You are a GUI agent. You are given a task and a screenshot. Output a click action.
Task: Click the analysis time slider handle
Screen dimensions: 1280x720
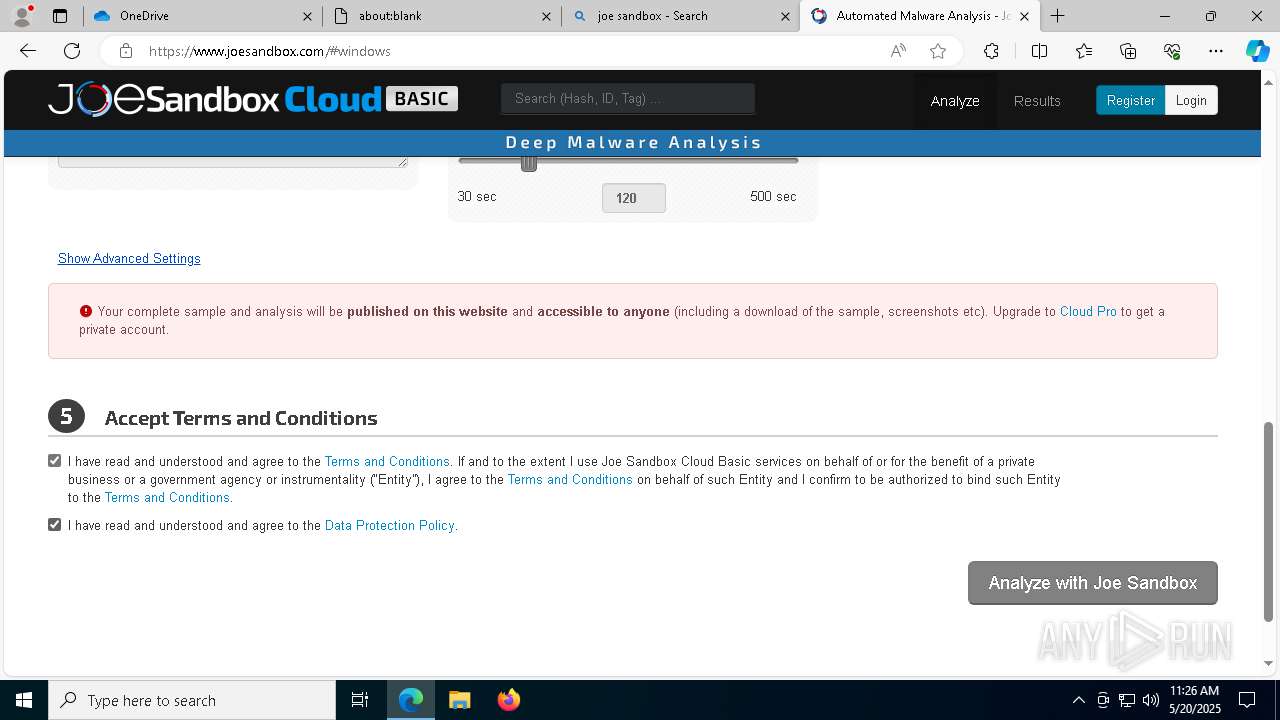coord(529,162)
